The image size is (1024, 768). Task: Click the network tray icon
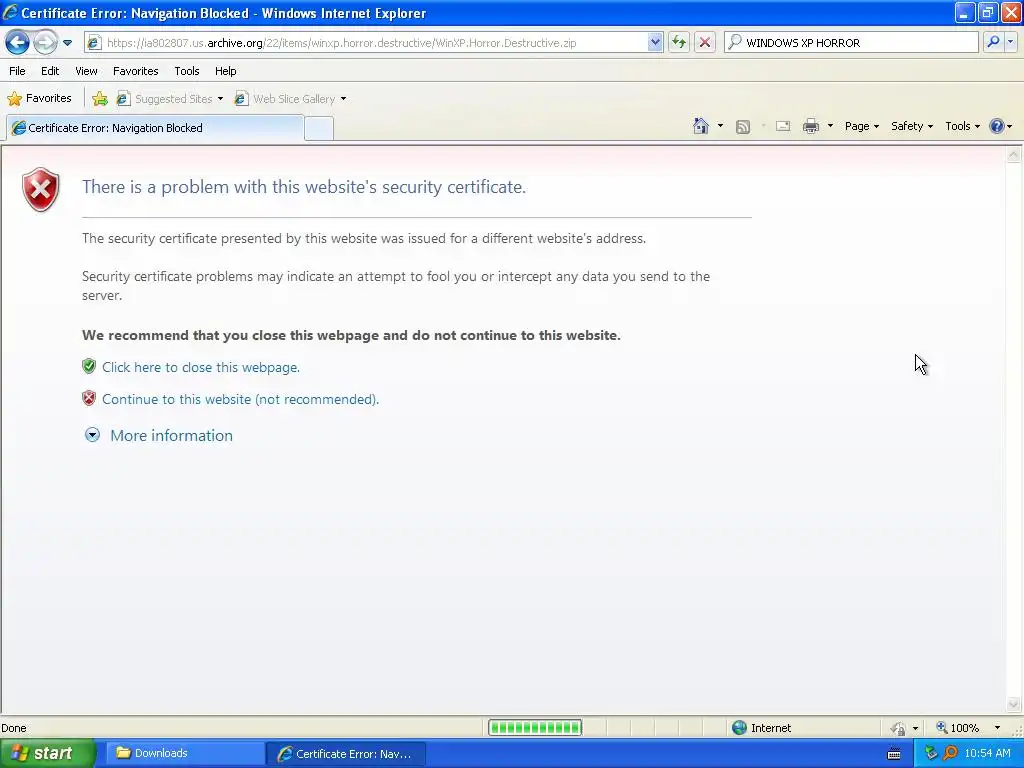pyautogui.click(x=931, y=754)
